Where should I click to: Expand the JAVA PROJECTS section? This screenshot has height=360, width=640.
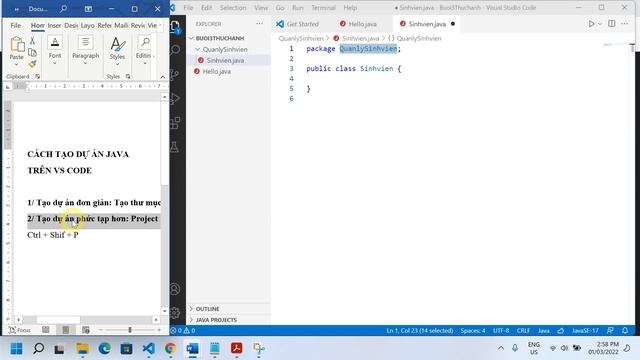pos(228,320)
